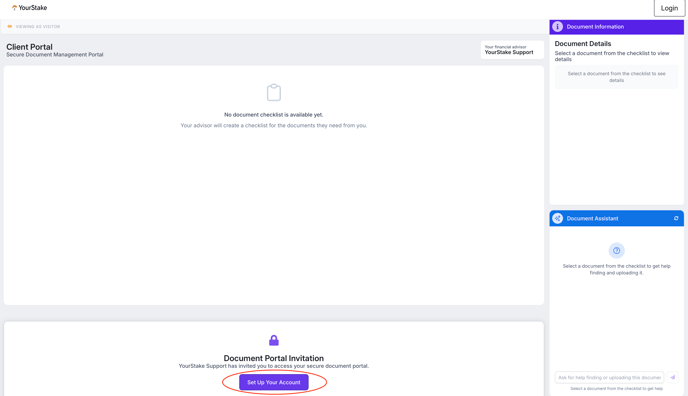The height and width of the screenshot is (396, 688).
Task: Click the Document Assistant sparkle icon
Action: 557,218
